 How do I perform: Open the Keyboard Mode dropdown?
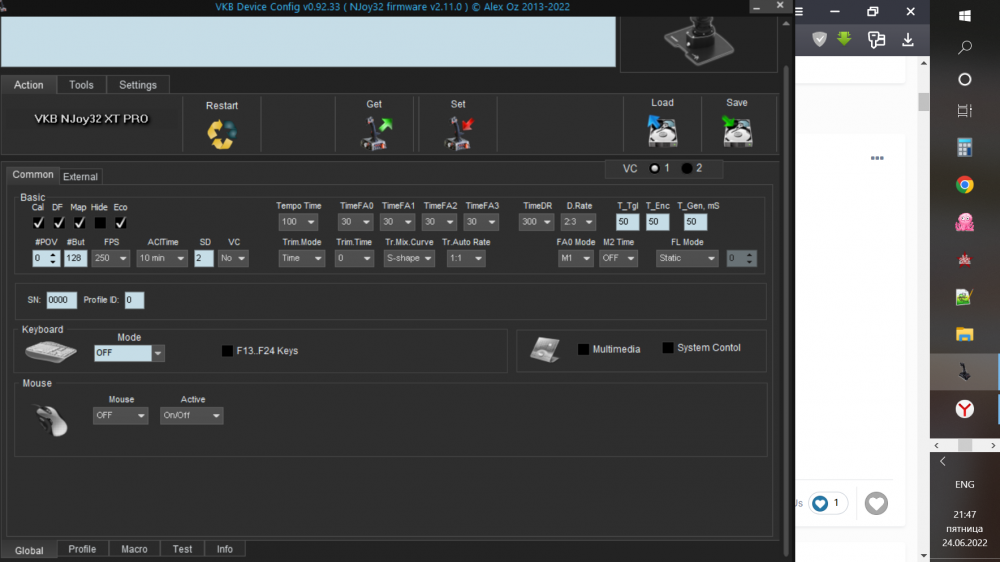click(x=129, y=353)
